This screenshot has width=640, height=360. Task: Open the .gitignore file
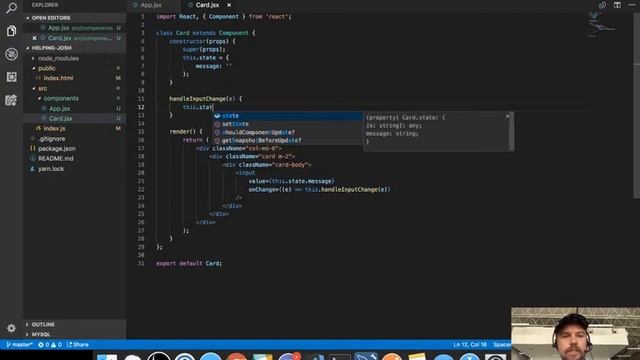click(x=52, y=139)
